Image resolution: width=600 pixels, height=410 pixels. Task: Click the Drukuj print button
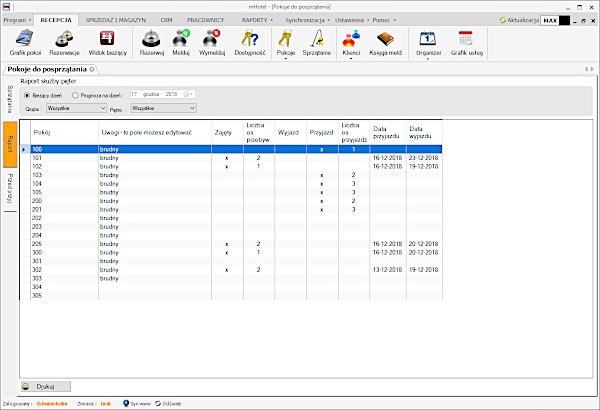(x=43, y=385)
